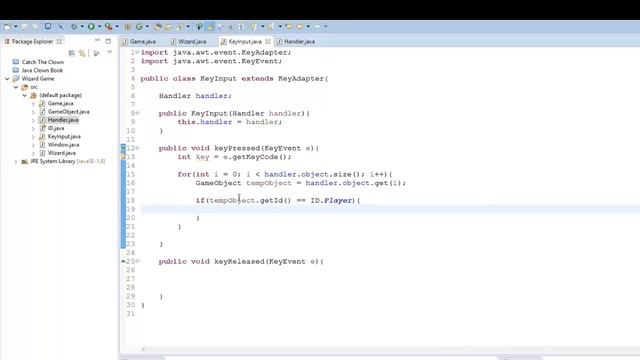Viewport: 640px width, 360px height.
Task: Select Wizard.java in Package Explorer tree
Action: 62,153
